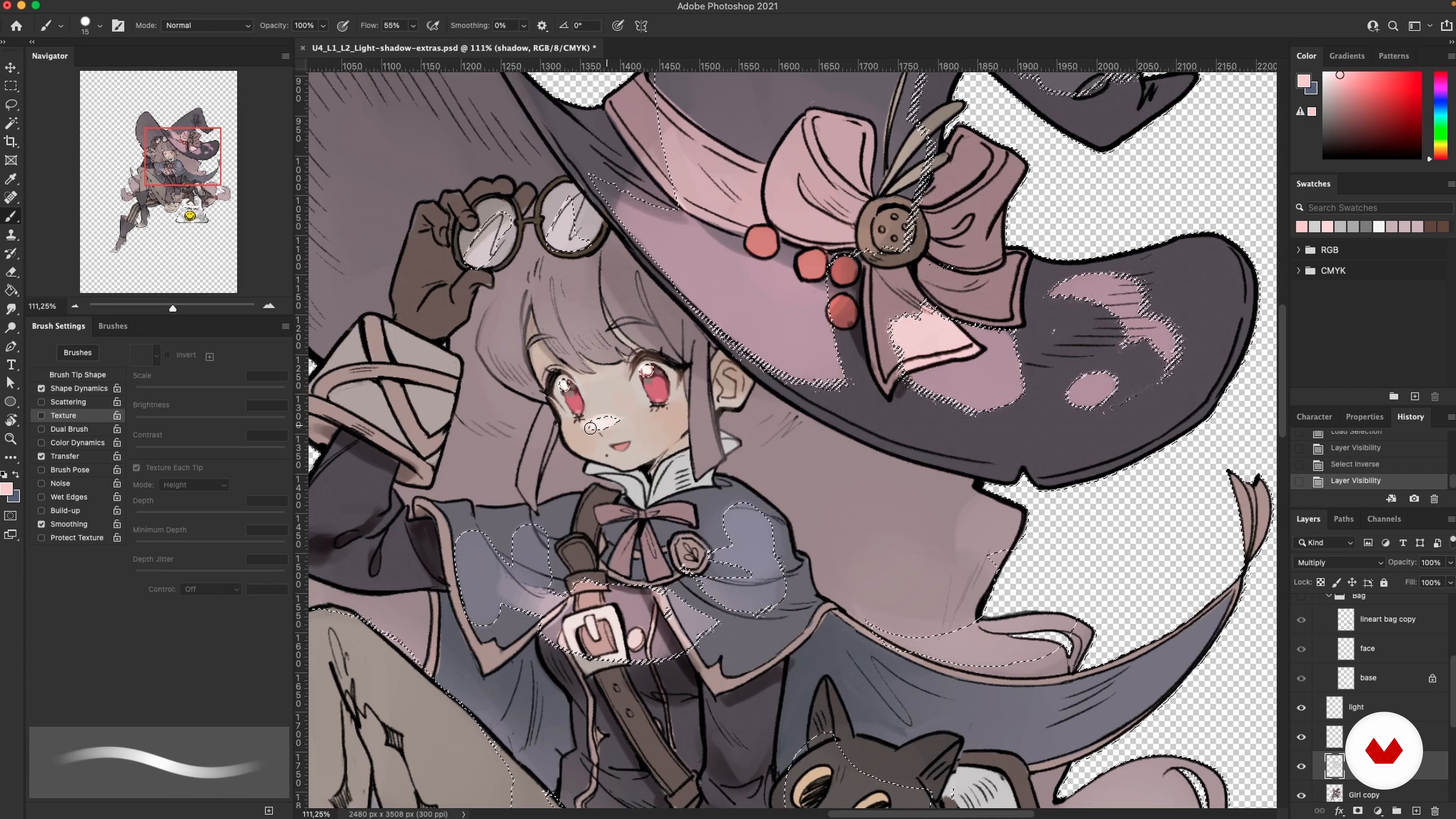This screenshot has width=1456, height=819.
Task: Click the Brushes button in Brush Settings
Action: click(77, 353)
